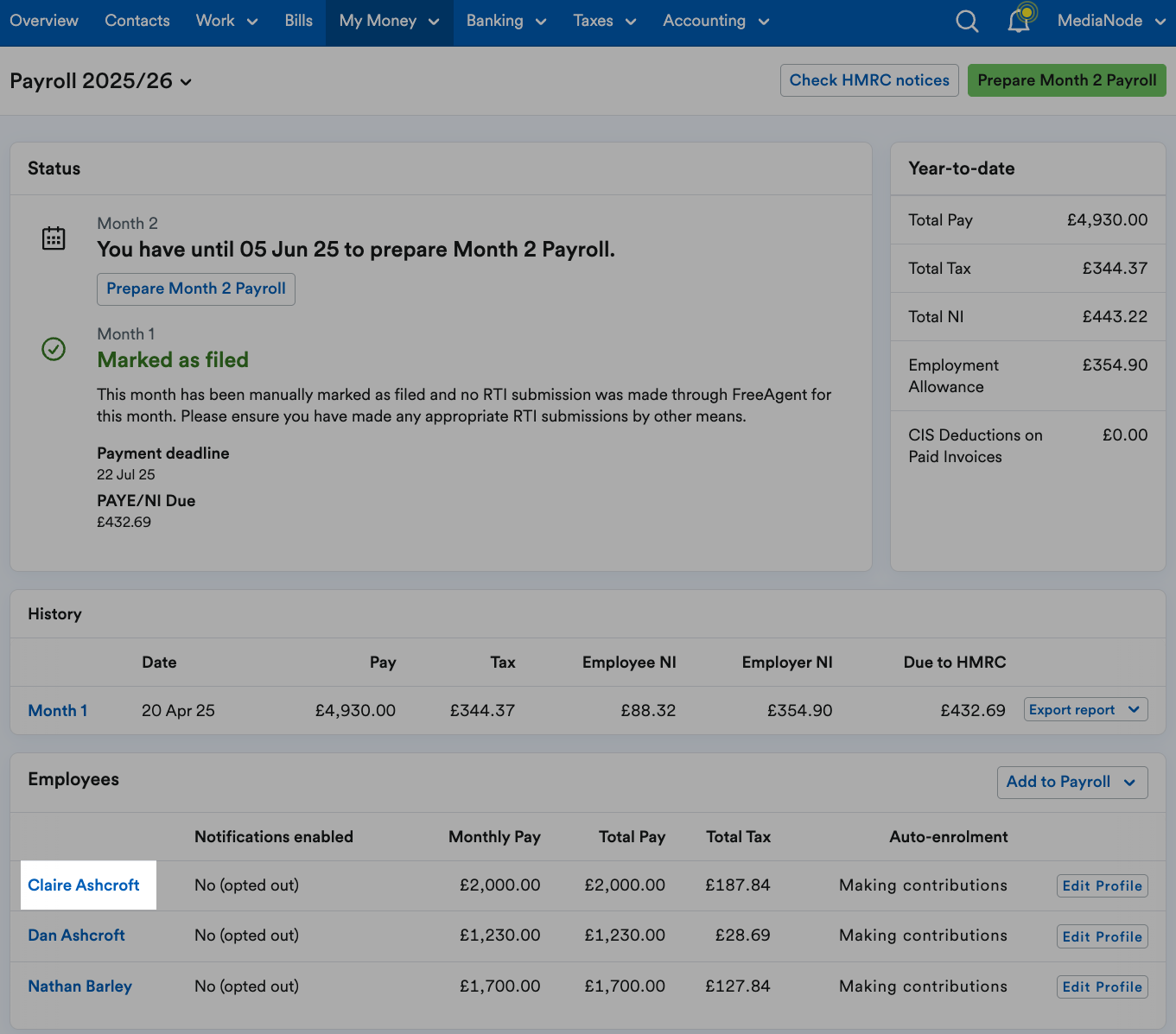Expand the Banking menu

point(506,21)
